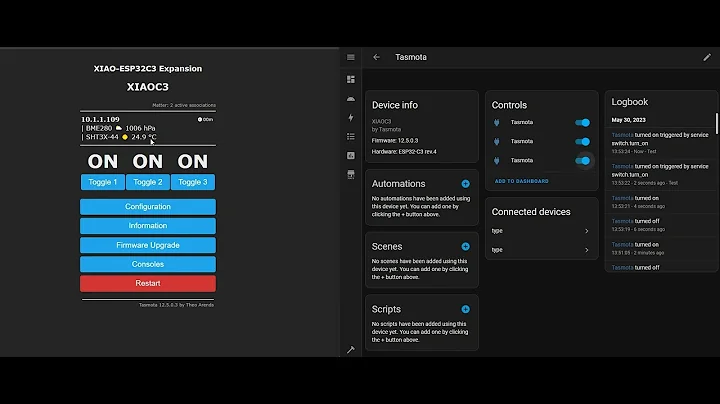This screenshot has width=720, height=404.
Task: Open the Energy lightning bolt sidebar icon
Action: (351, 118)
